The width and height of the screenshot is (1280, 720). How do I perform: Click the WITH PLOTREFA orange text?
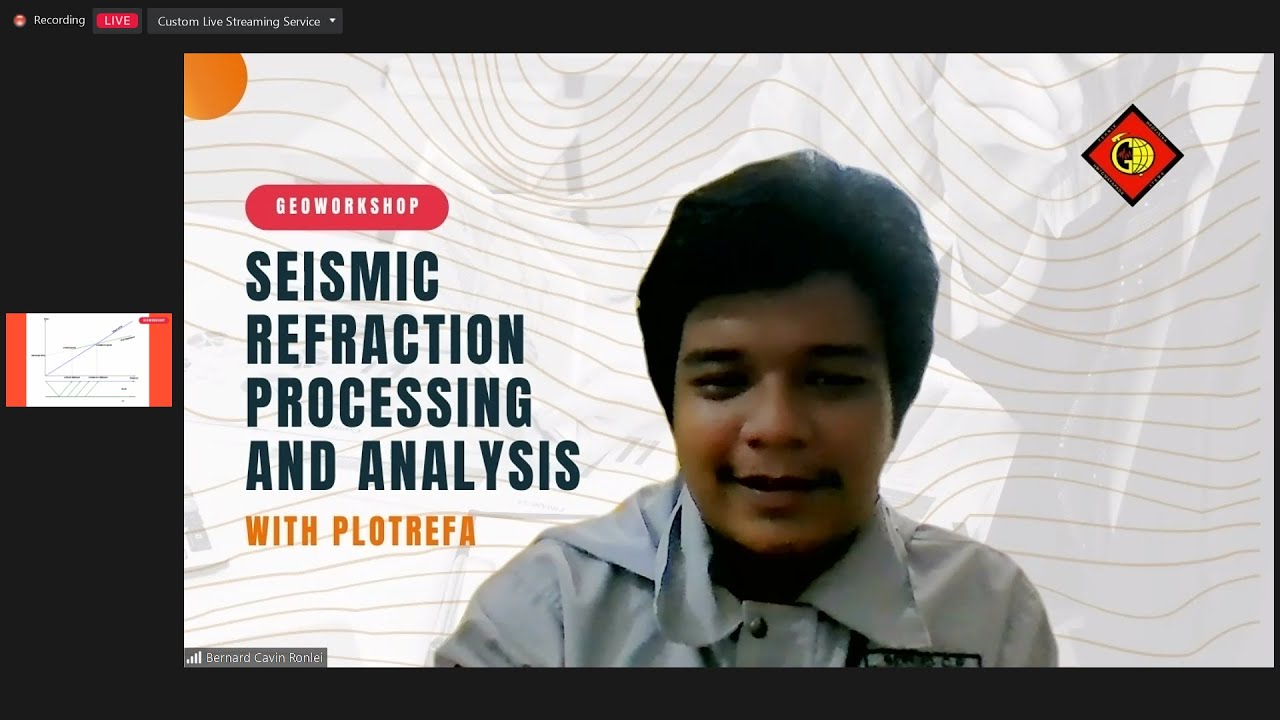361,532
